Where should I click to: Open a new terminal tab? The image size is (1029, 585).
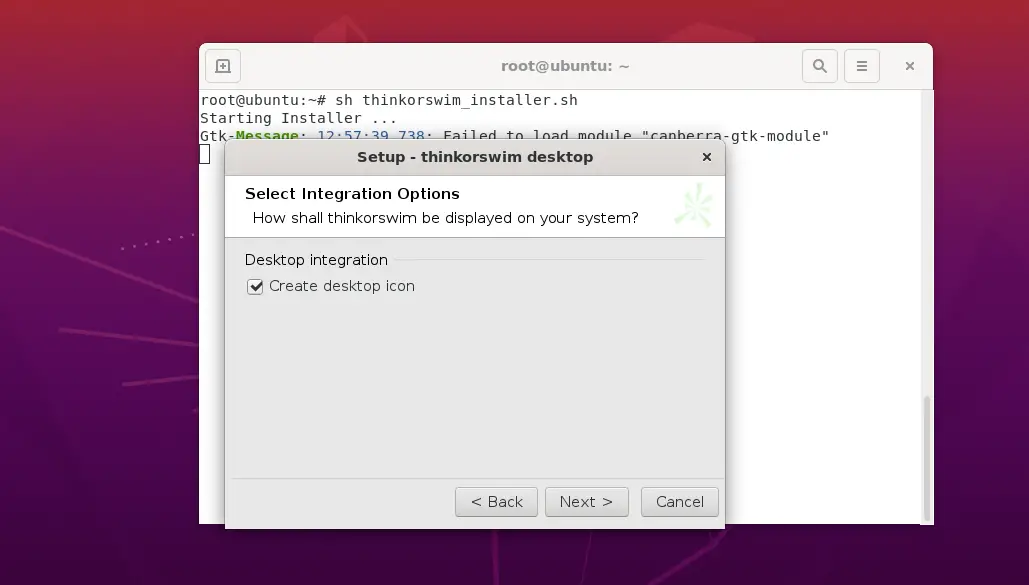coord(223,66)
